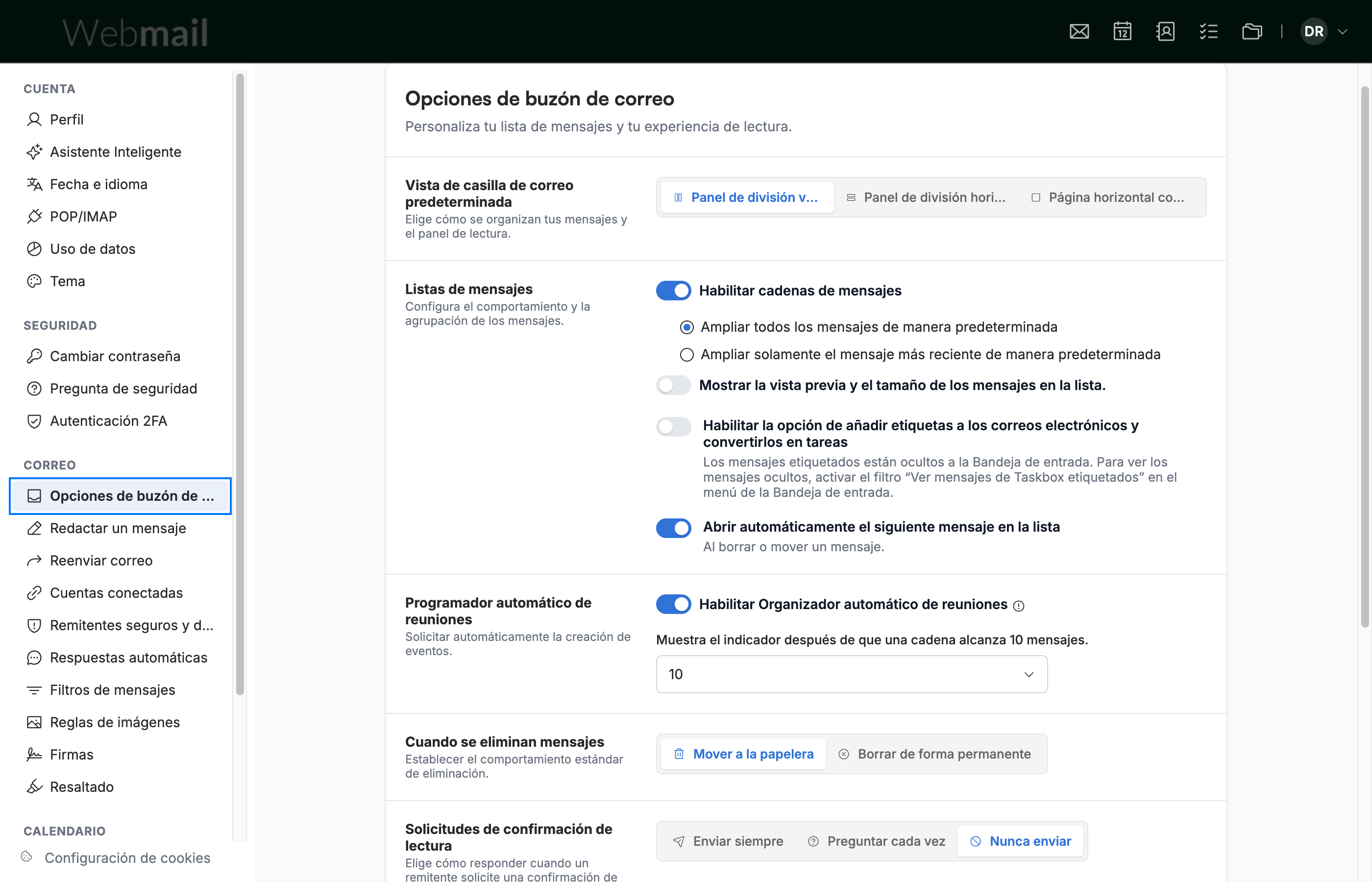The image size is (1372, 882).
Task: Open the Perfil settings page
Action: (120, 119)
